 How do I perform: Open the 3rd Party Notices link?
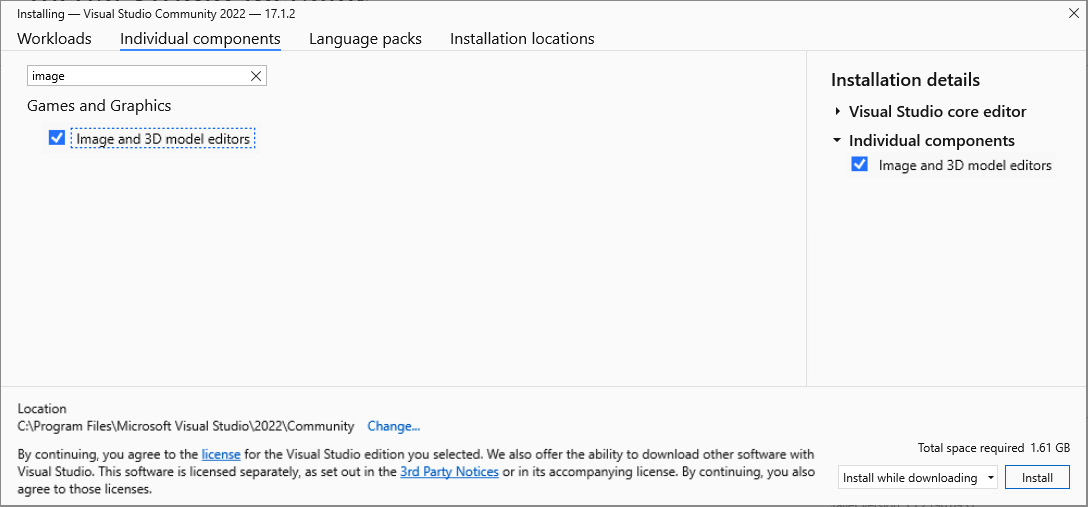tap(449, 472)
